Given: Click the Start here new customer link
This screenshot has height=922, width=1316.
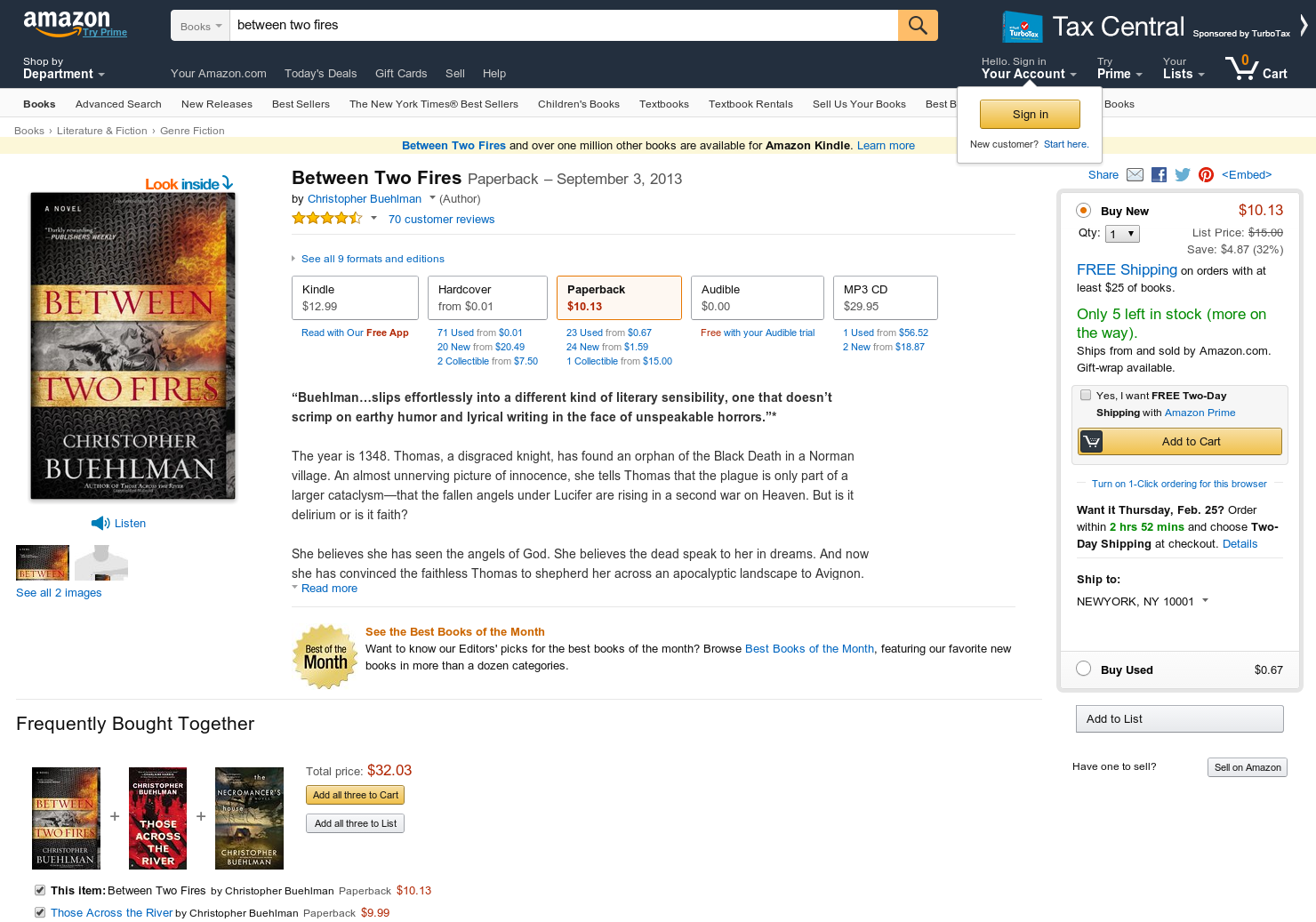Looking at the screenshot, I should pos(1066,144).
